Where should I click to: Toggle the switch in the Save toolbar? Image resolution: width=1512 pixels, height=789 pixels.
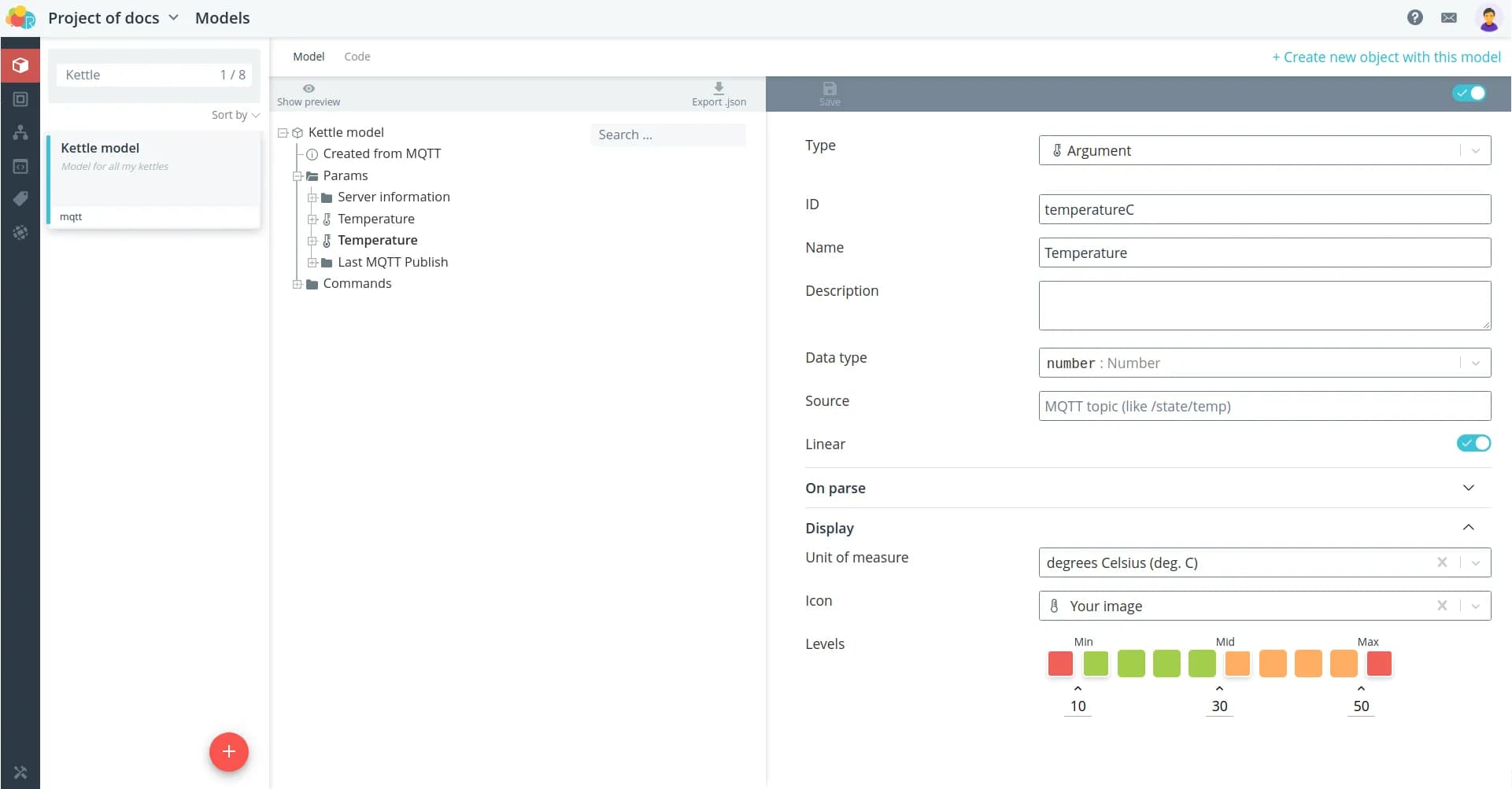coord(1469,93)
